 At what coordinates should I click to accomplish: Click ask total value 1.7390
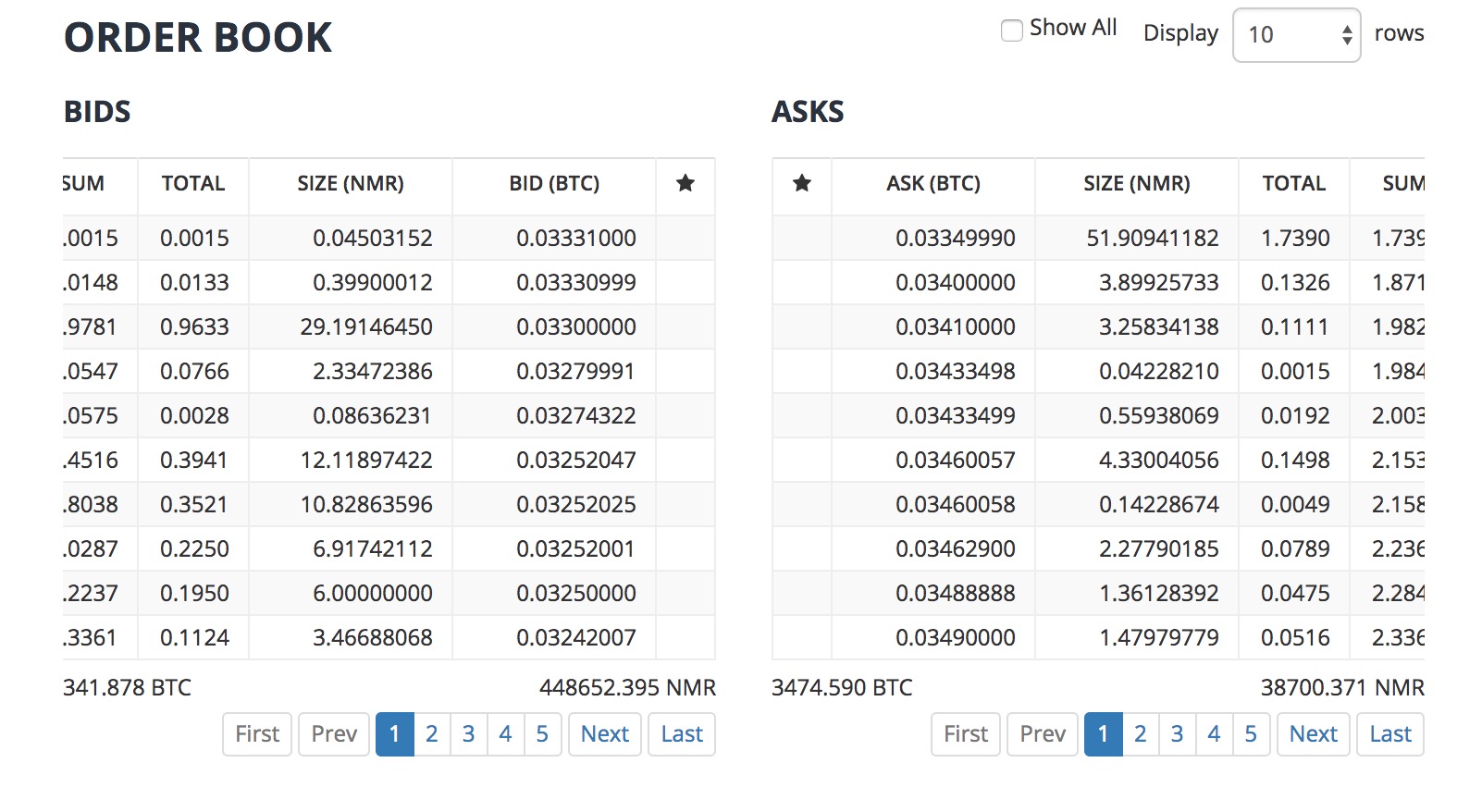click(x=1295, y=239)
